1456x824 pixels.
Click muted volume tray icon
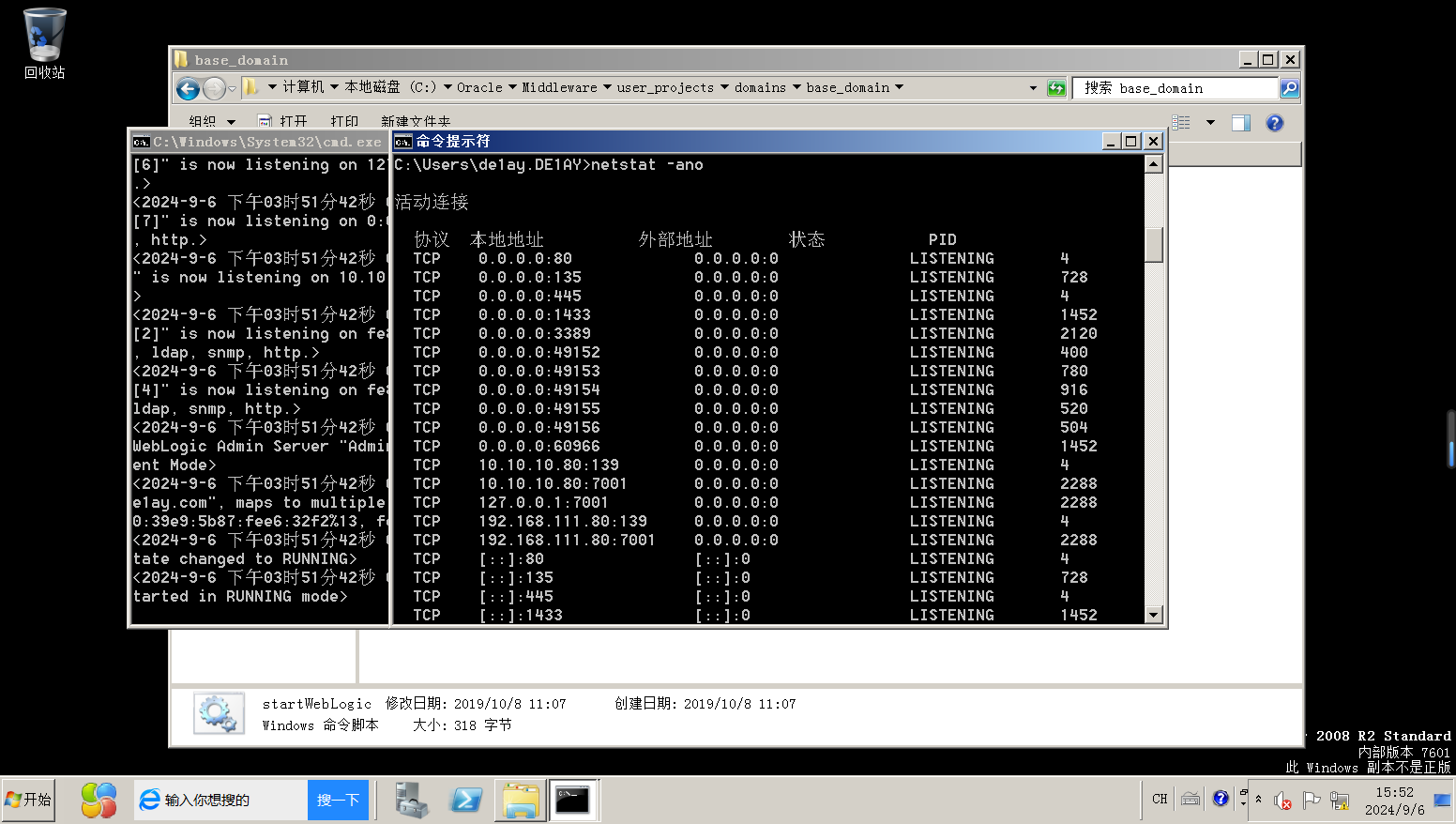(1282, 801)
